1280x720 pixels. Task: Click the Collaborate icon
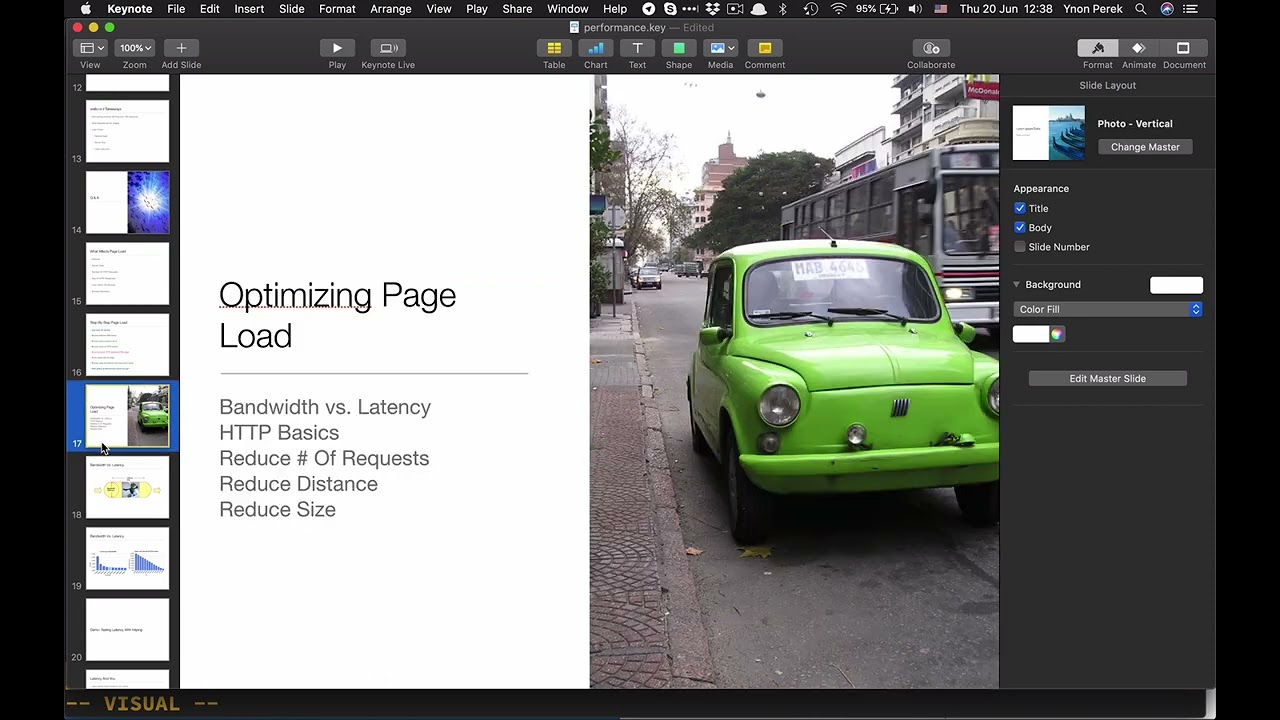(x=931, y=48)
